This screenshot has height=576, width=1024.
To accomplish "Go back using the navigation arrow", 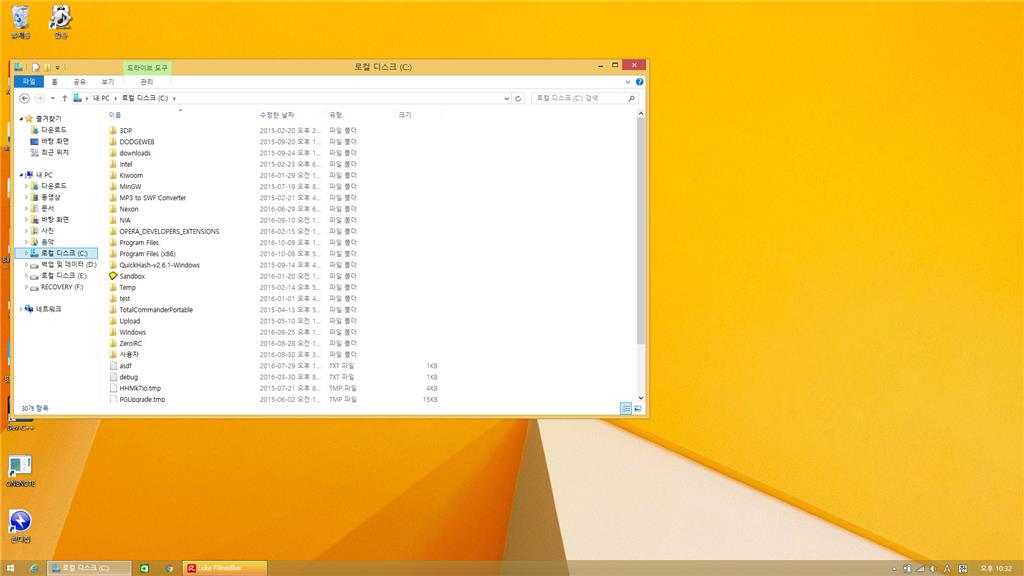I will click(24, 98).
